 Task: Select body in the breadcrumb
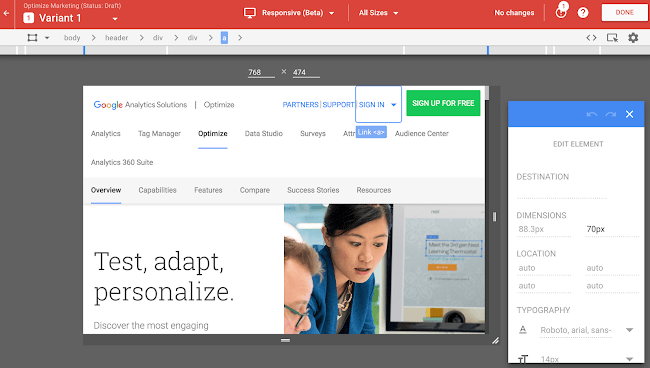click(x=72, y=38)
